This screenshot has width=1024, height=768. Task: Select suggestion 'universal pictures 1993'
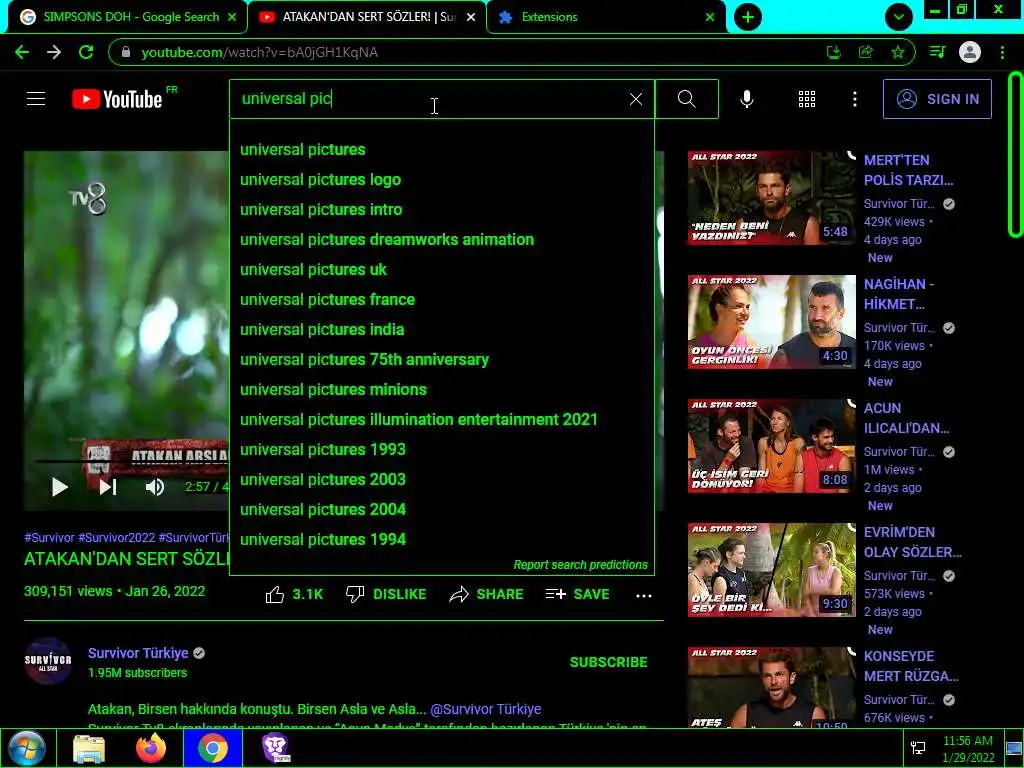click(x=441, y=450)
